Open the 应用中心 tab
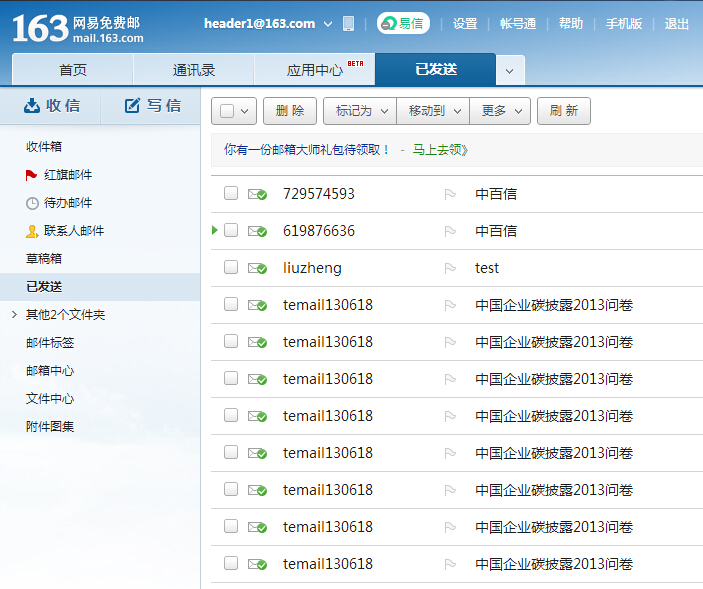Viewport: 703px width, 589px height. click(x=315, y=69)
